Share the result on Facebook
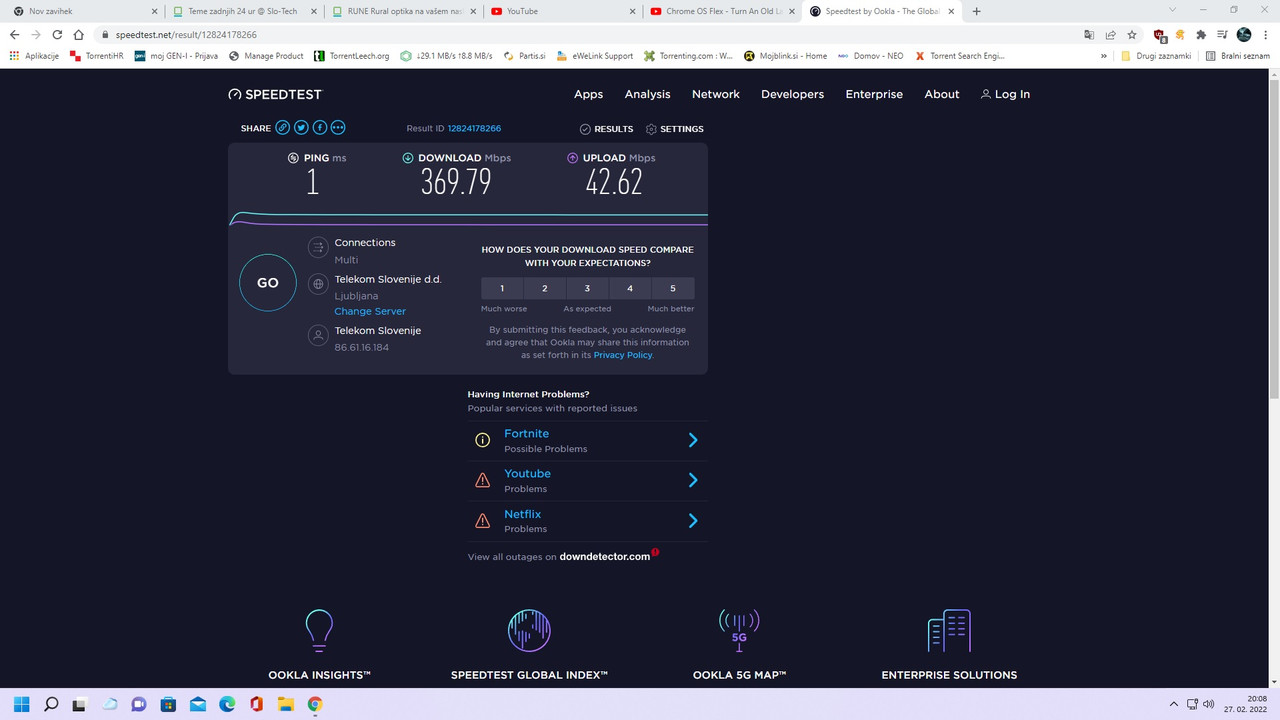Image resolution: width=1280 pixels, height=720 pixels. [320, 128]
